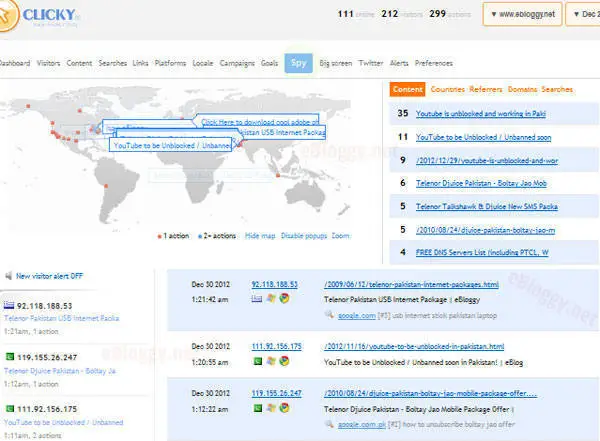Open the /2012/12/29/youtube-is-unblocked link

[x=487, y=160]
